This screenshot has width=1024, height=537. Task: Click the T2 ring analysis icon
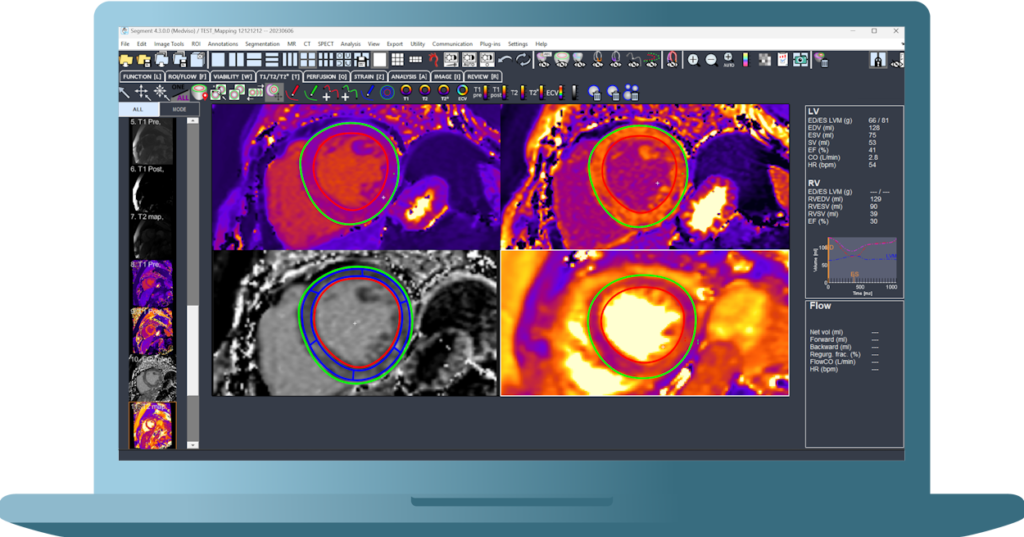425,92
